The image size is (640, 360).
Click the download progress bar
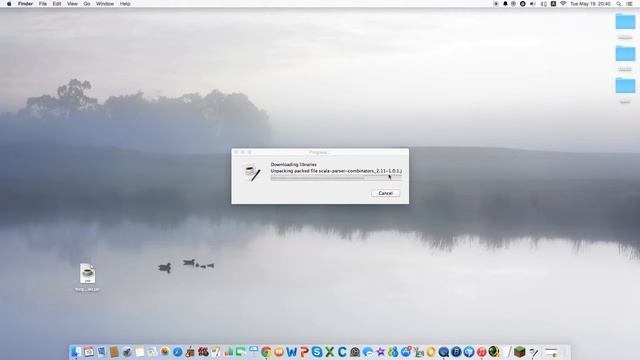tap(336, 178)
